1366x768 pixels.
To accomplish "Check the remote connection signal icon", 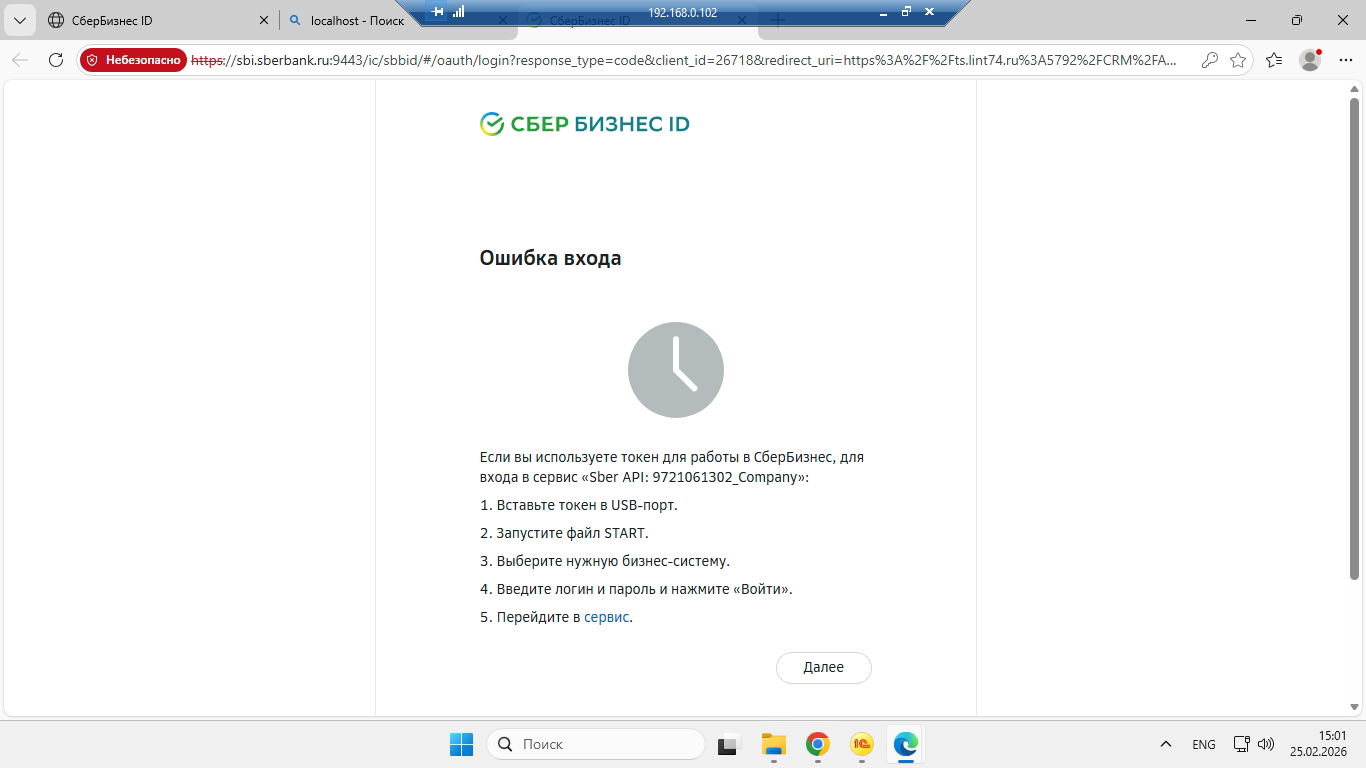I will [x=458, y=12].
